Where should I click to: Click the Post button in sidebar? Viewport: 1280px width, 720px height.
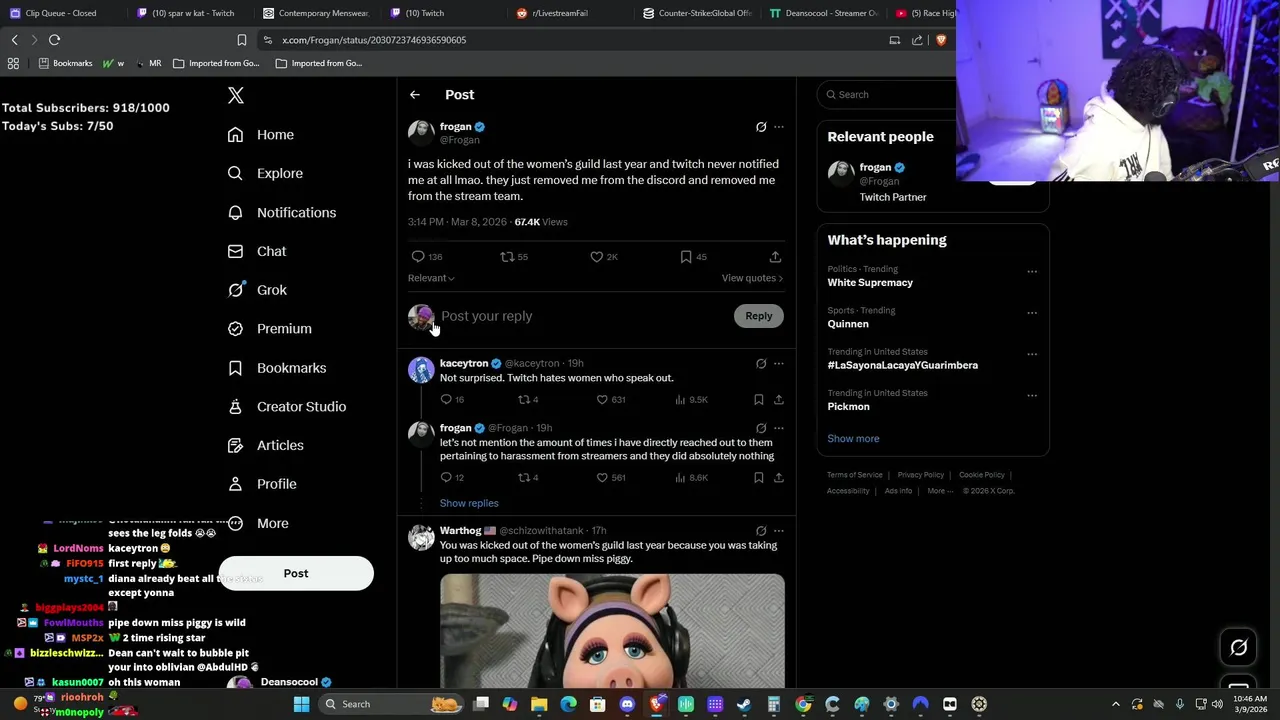[296, 574]
